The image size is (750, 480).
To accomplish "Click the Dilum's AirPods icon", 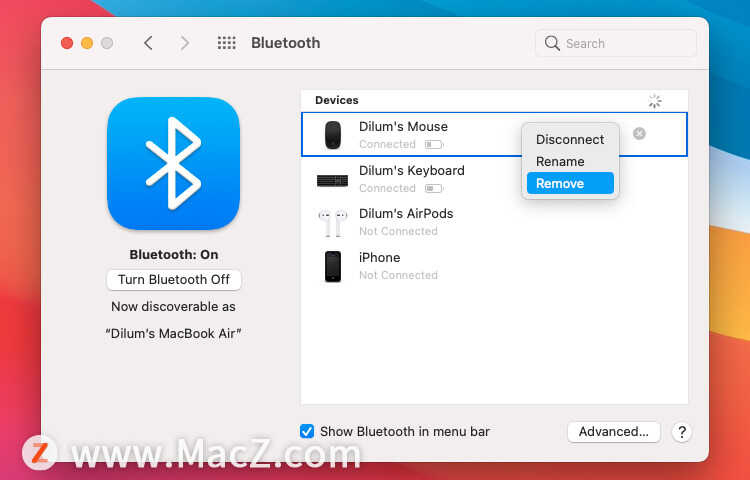I will pos(332,222).
